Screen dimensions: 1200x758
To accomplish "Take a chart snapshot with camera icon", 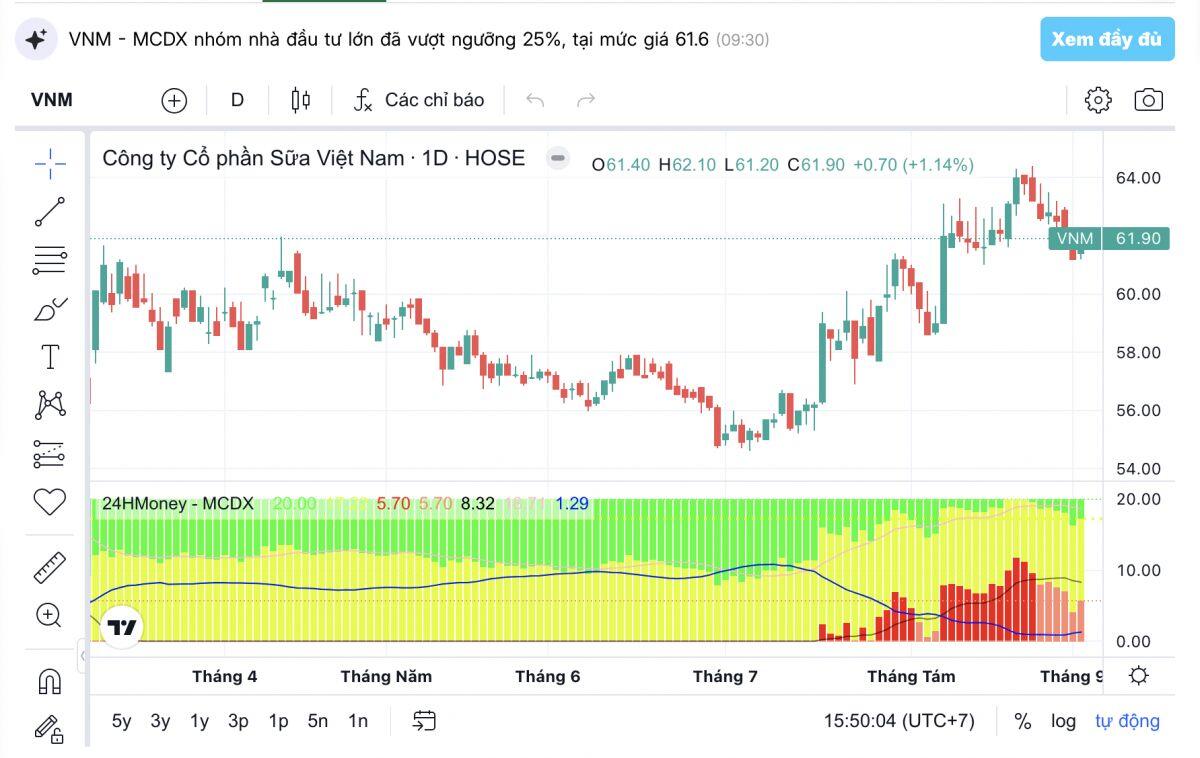I will click(x=1148, y=100).
